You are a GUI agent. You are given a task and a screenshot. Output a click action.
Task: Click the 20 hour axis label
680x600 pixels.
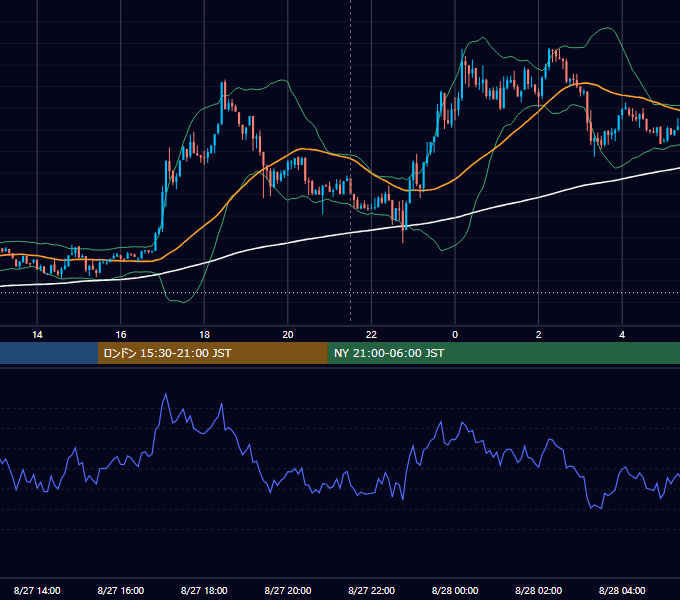tap(288, 334)
